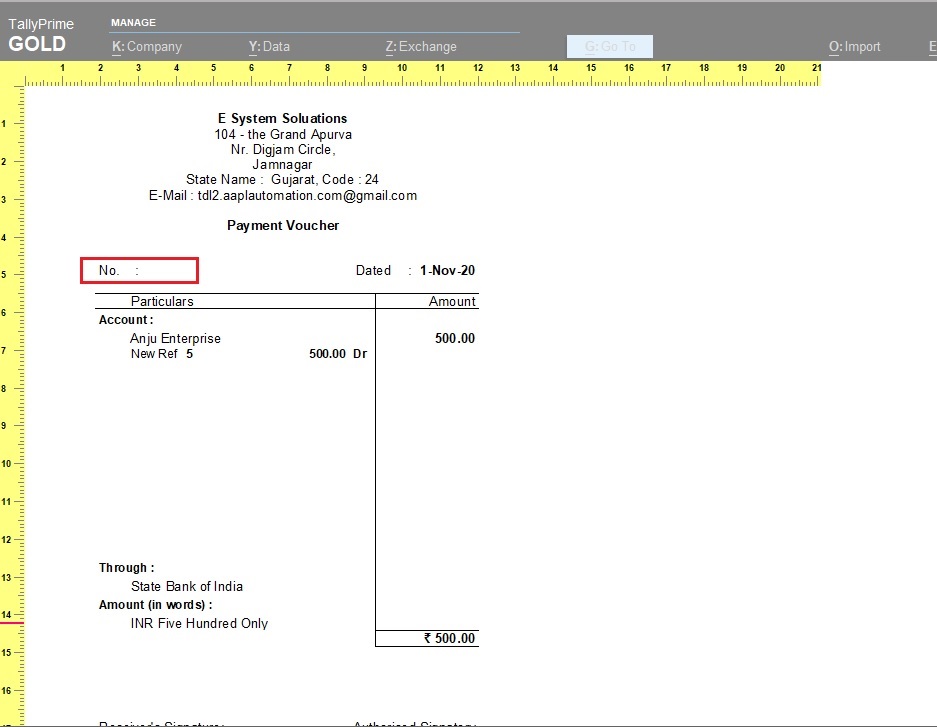
Task: Open the K: Company menu
Action: tap(146, 46)
